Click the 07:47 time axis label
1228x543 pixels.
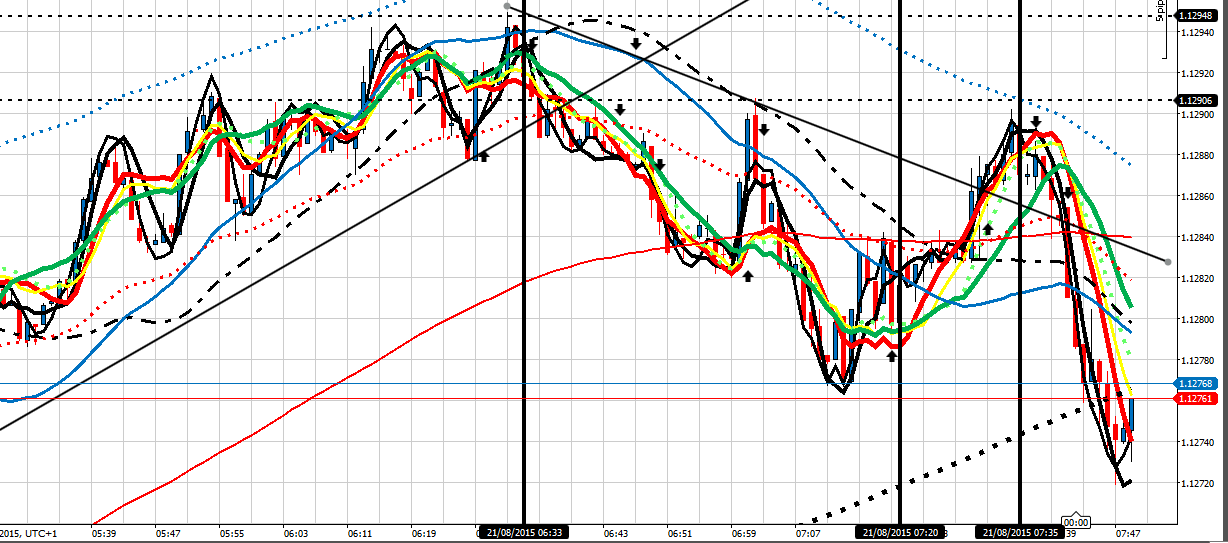(1127, 535)
